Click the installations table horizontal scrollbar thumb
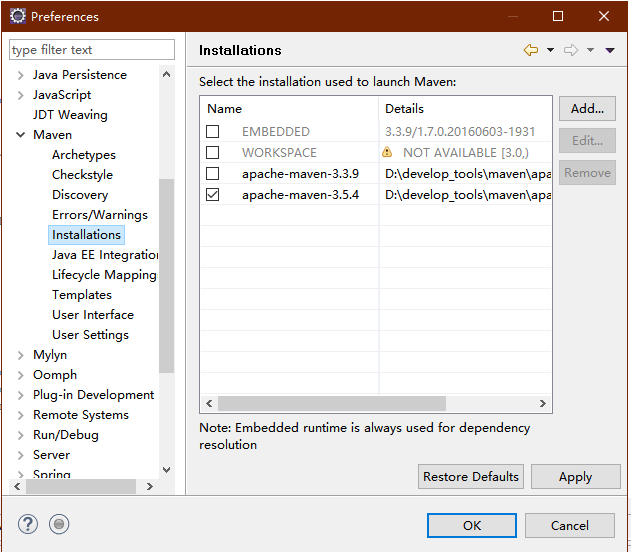This screenshot has width=631, height=552. pyautogui.click(x=332, y=404)
